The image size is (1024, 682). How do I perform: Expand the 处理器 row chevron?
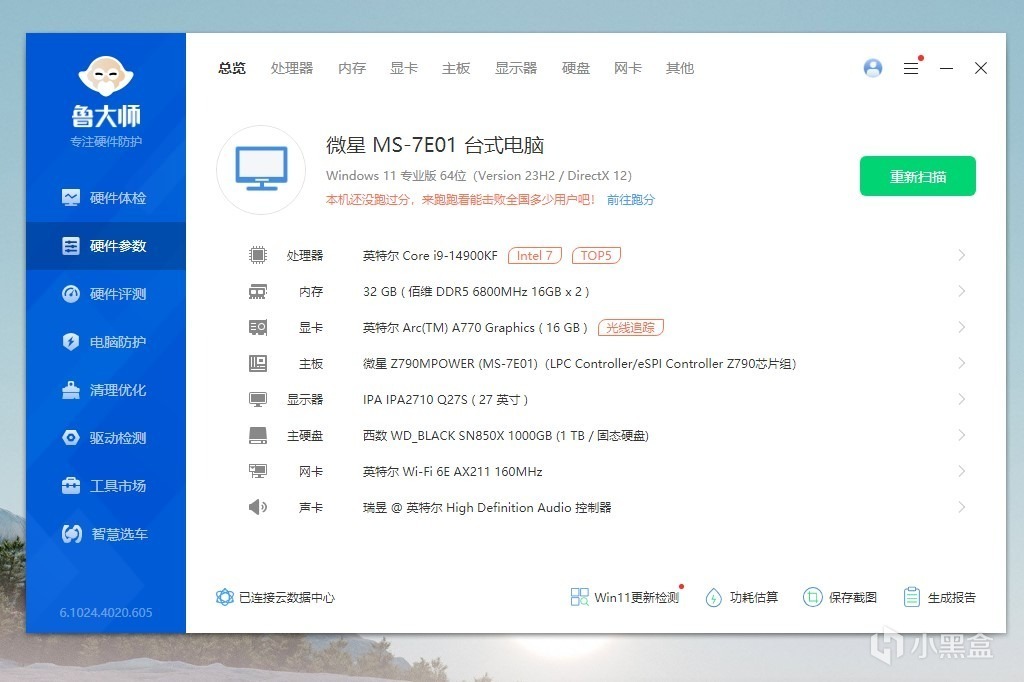pos(961,255)
